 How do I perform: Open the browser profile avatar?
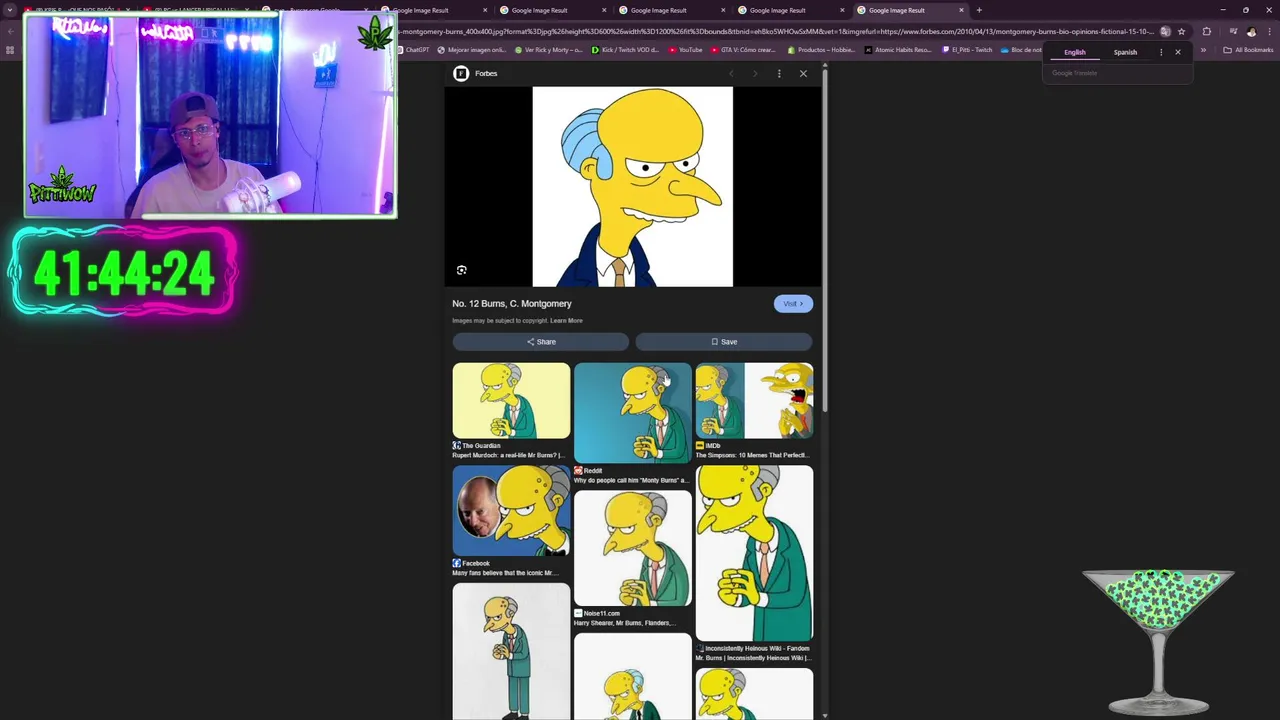1251,31
